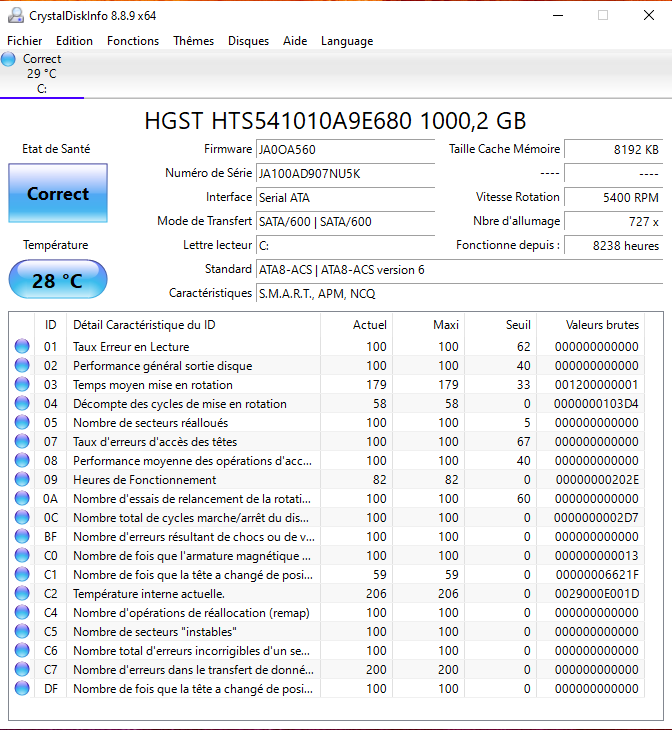The image size is (672, 730).
Task: Select the Température interne actuelle row text
Action: [x=149, y=594]
